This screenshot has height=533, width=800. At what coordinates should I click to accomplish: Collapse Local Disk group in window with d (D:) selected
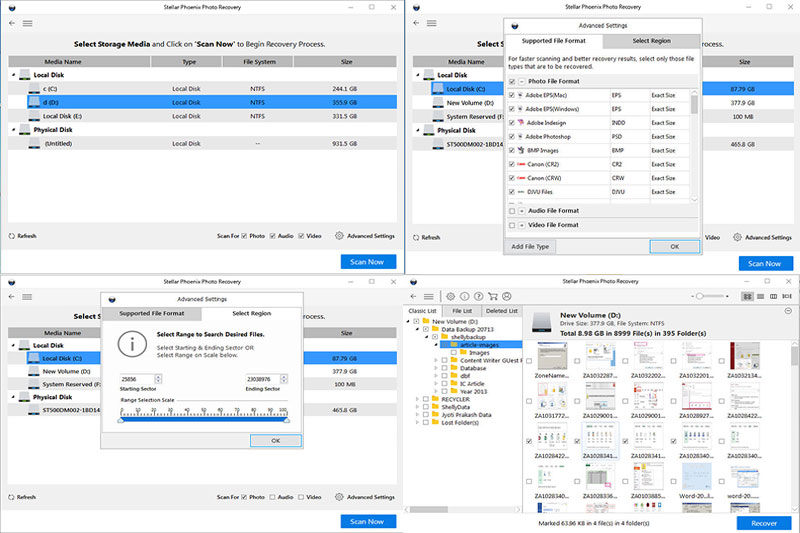click(x=14, y=75)
